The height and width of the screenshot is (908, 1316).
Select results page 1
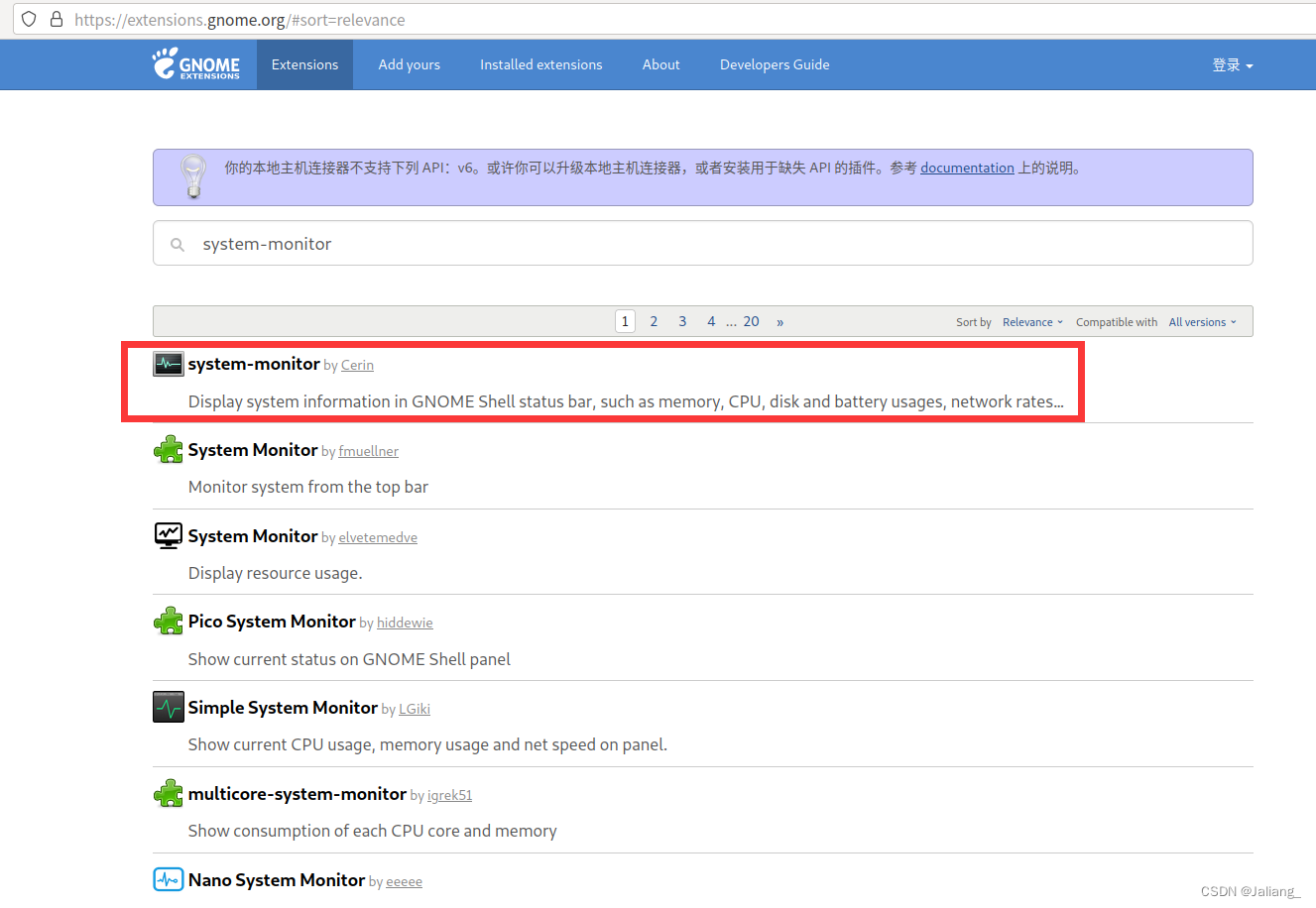coord(625,321)
